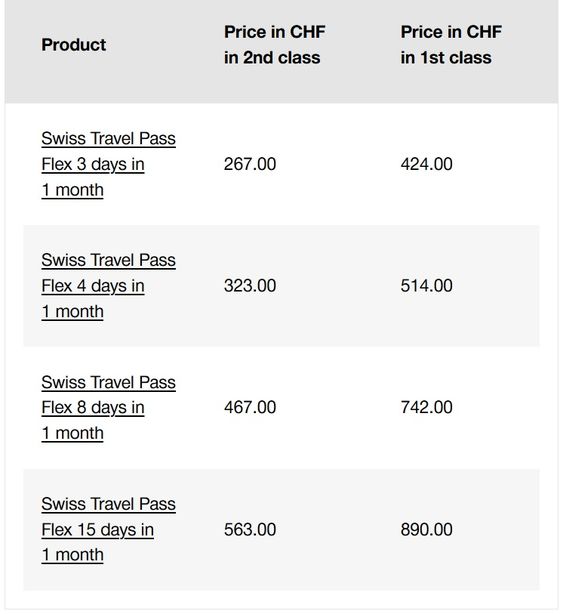Select the 267.00 second class price
Viewport: 563px width, 614px height.
250,164
